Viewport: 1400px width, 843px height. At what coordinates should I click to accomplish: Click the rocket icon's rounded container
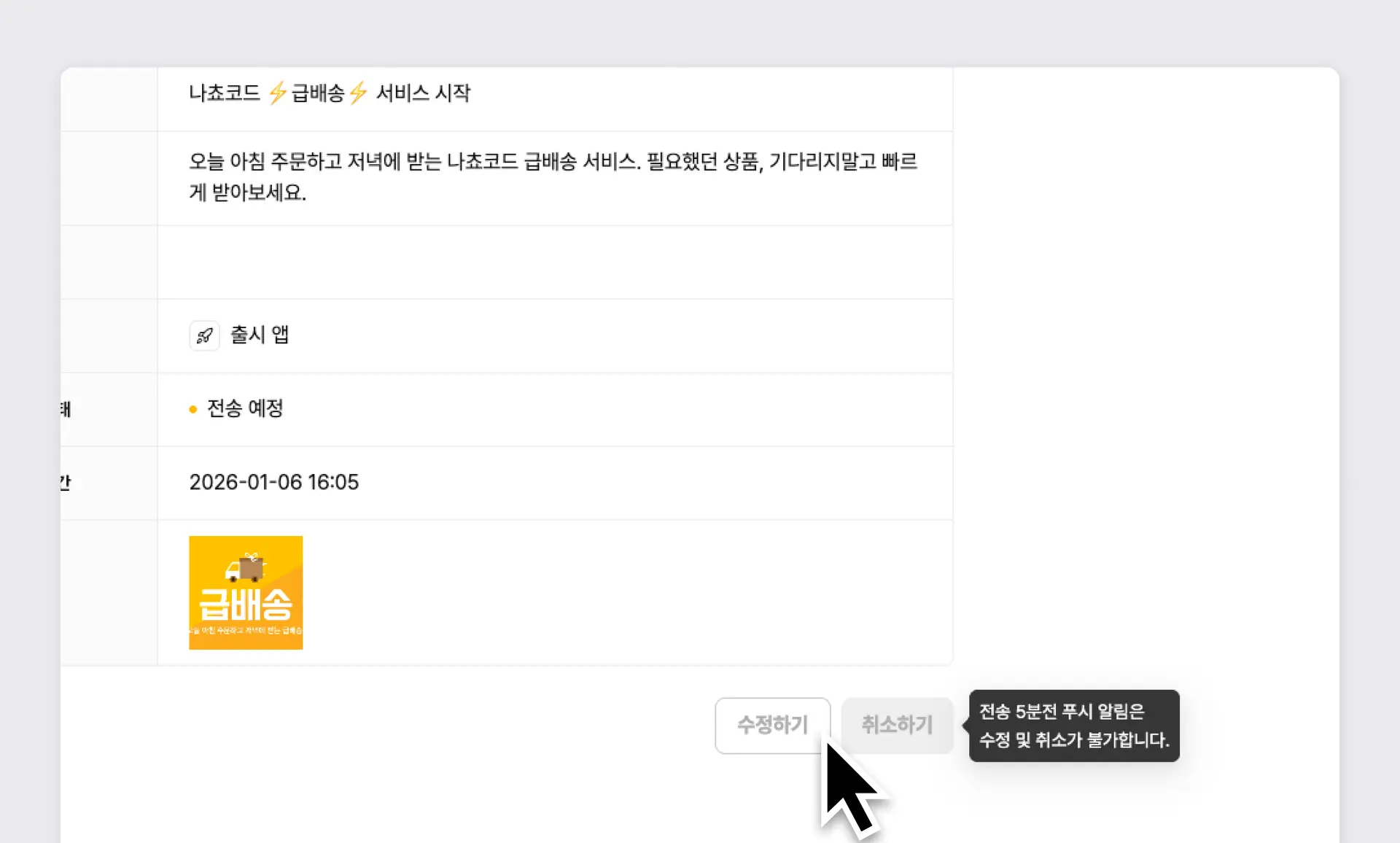[205, 335]
